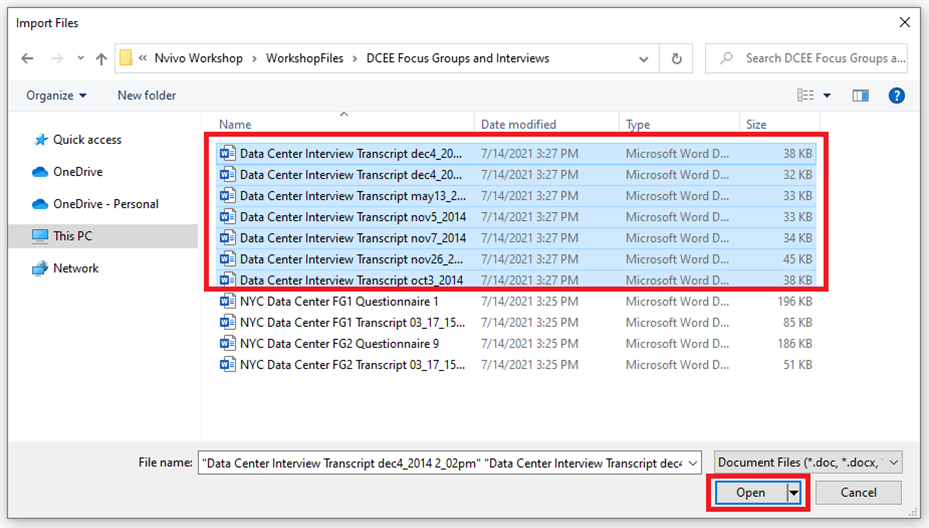
Task: Click Word icon of nov26 transcript
Action: [228, 259]
